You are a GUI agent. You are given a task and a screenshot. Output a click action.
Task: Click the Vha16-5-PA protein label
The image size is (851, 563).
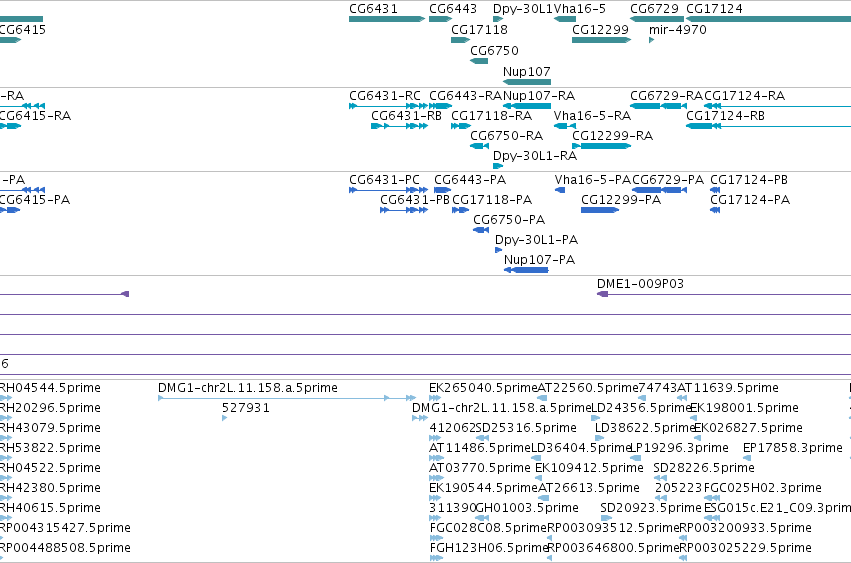[593, 180]
